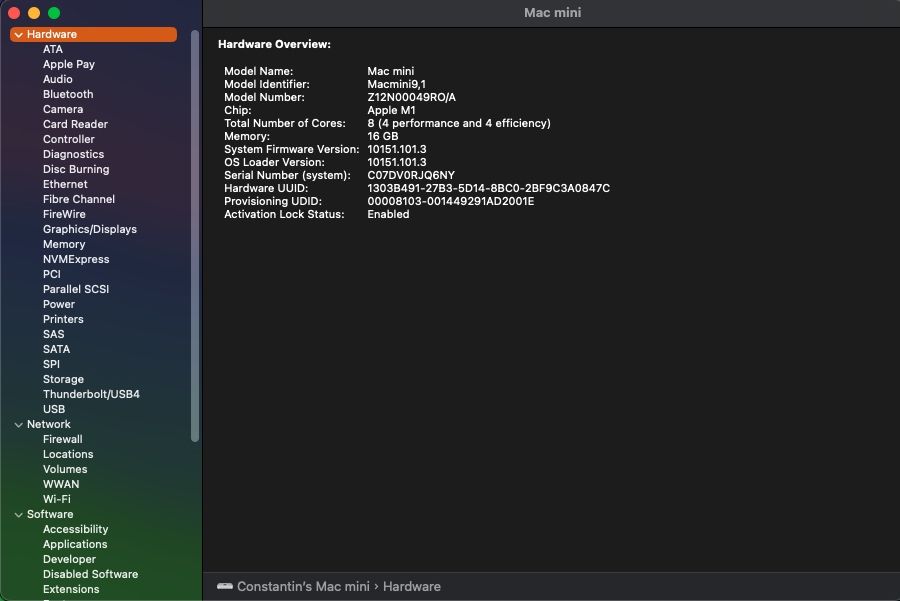Click the Provisioning UDID value

451,201
